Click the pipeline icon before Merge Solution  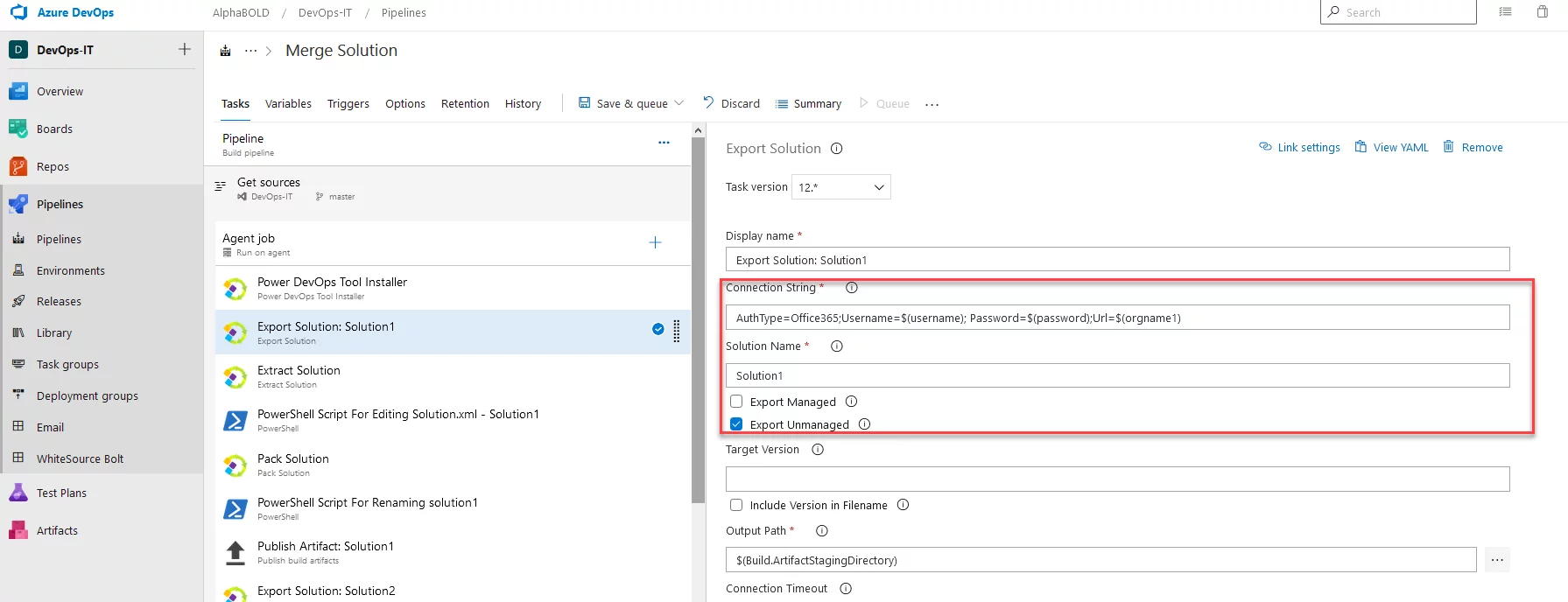pyautogui.click(x=225, y=51)
